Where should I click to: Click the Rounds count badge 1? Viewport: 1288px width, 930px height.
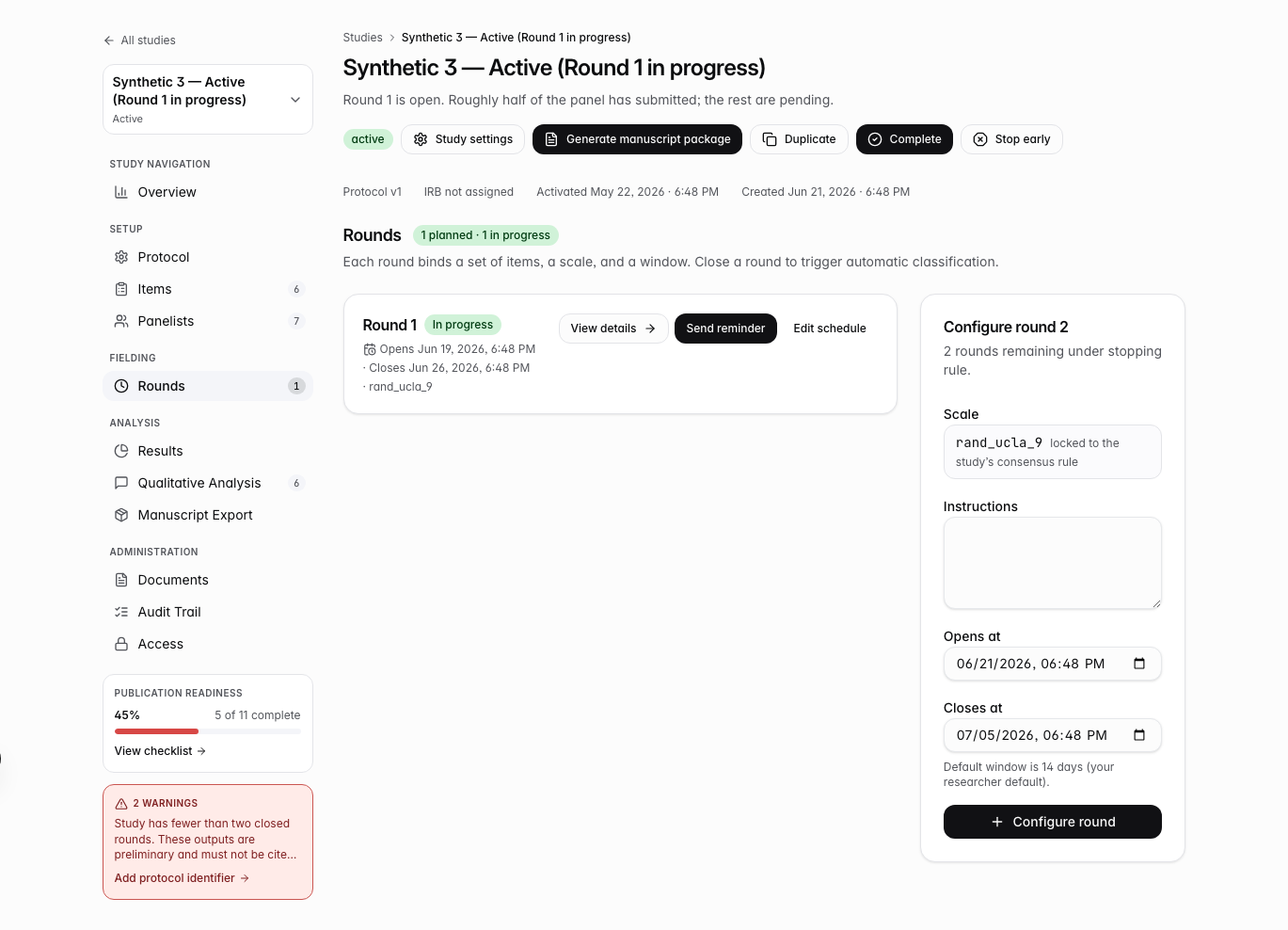[296, 386]
